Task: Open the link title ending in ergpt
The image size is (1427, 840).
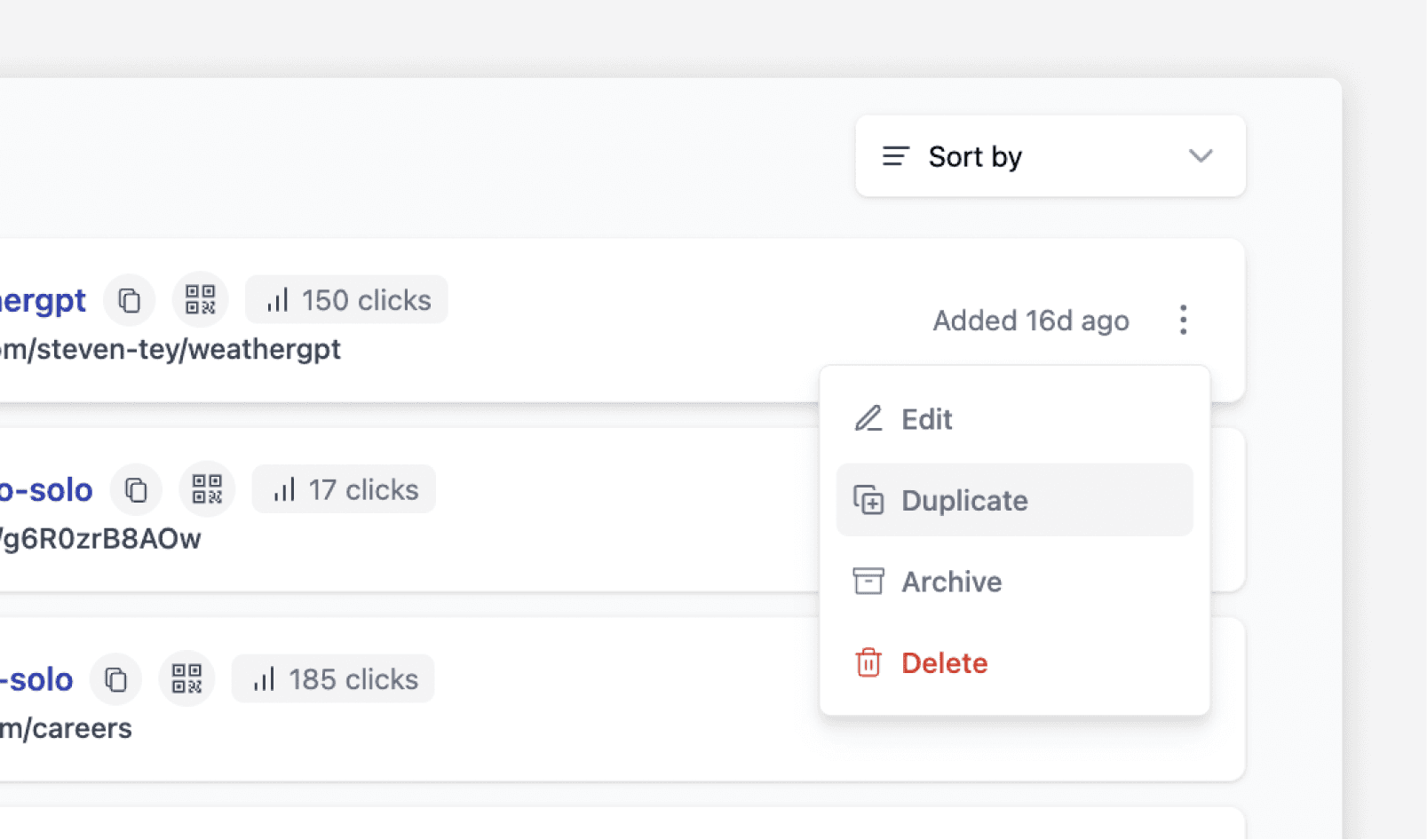Action: (x=43, y=301)
